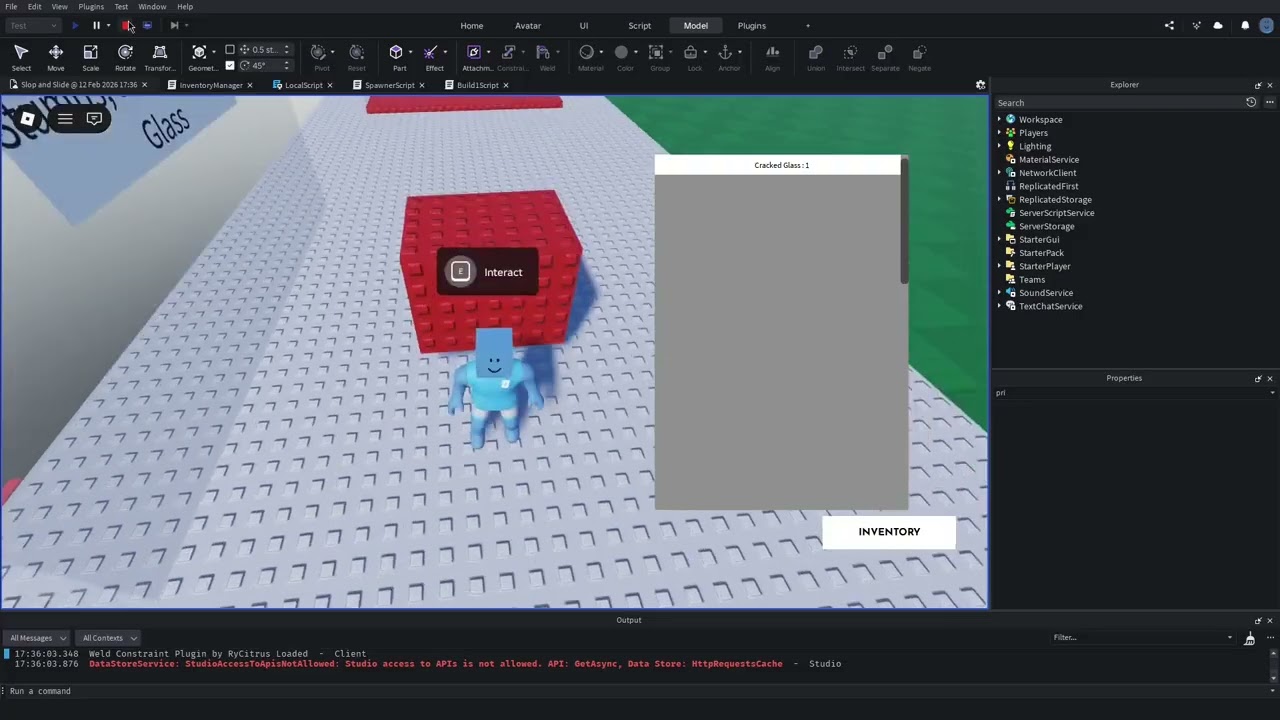Click the share icon in top bar

pos(1169,26)
